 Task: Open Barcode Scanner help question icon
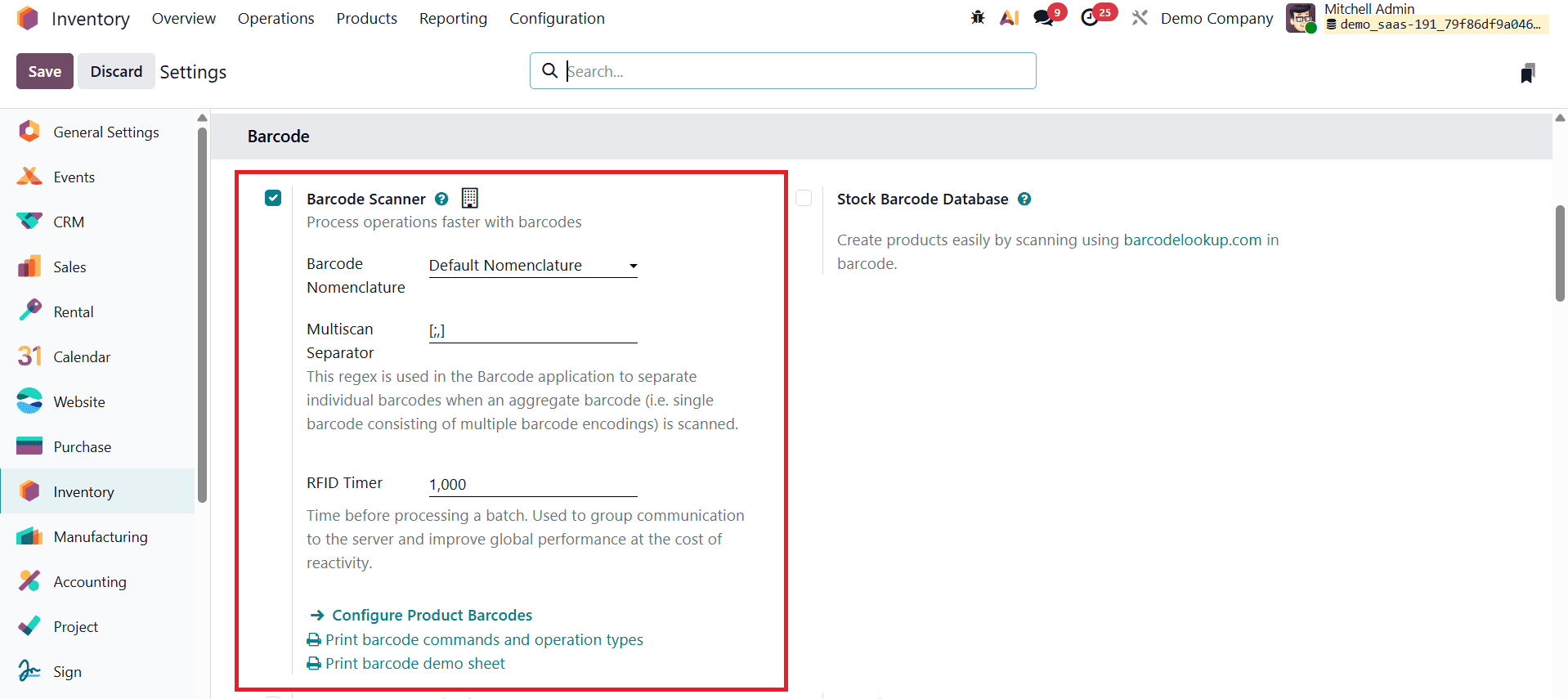pos(441,199)
